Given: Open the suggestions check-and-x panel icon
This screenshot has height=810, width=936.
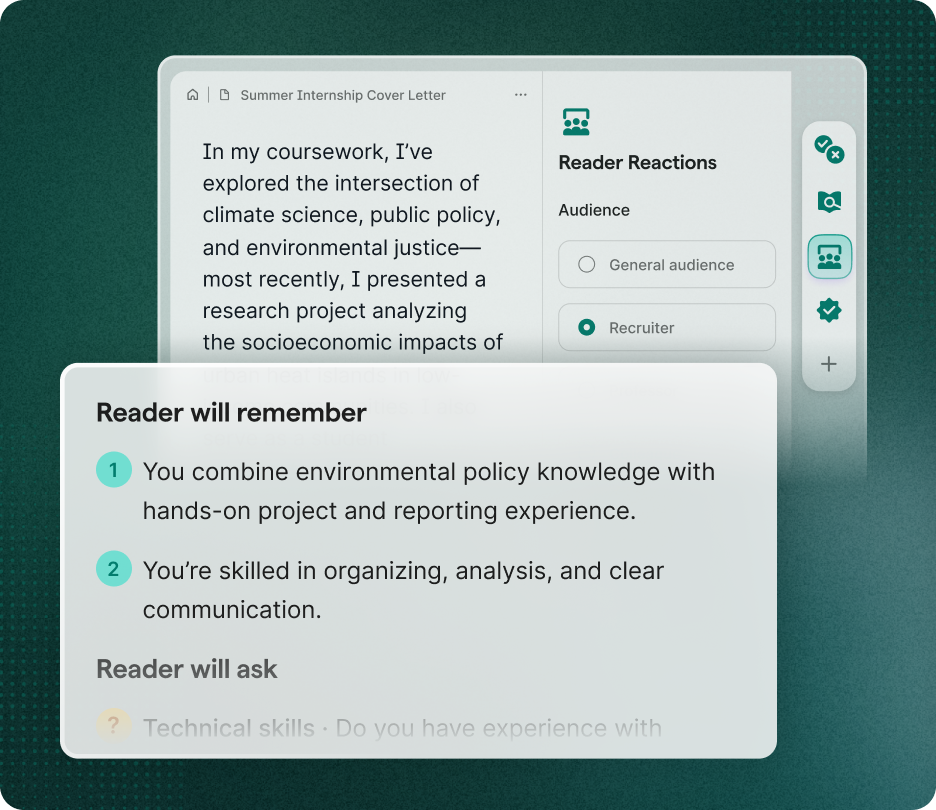Looking at the screenshot, I should click(x=828, y=151).
